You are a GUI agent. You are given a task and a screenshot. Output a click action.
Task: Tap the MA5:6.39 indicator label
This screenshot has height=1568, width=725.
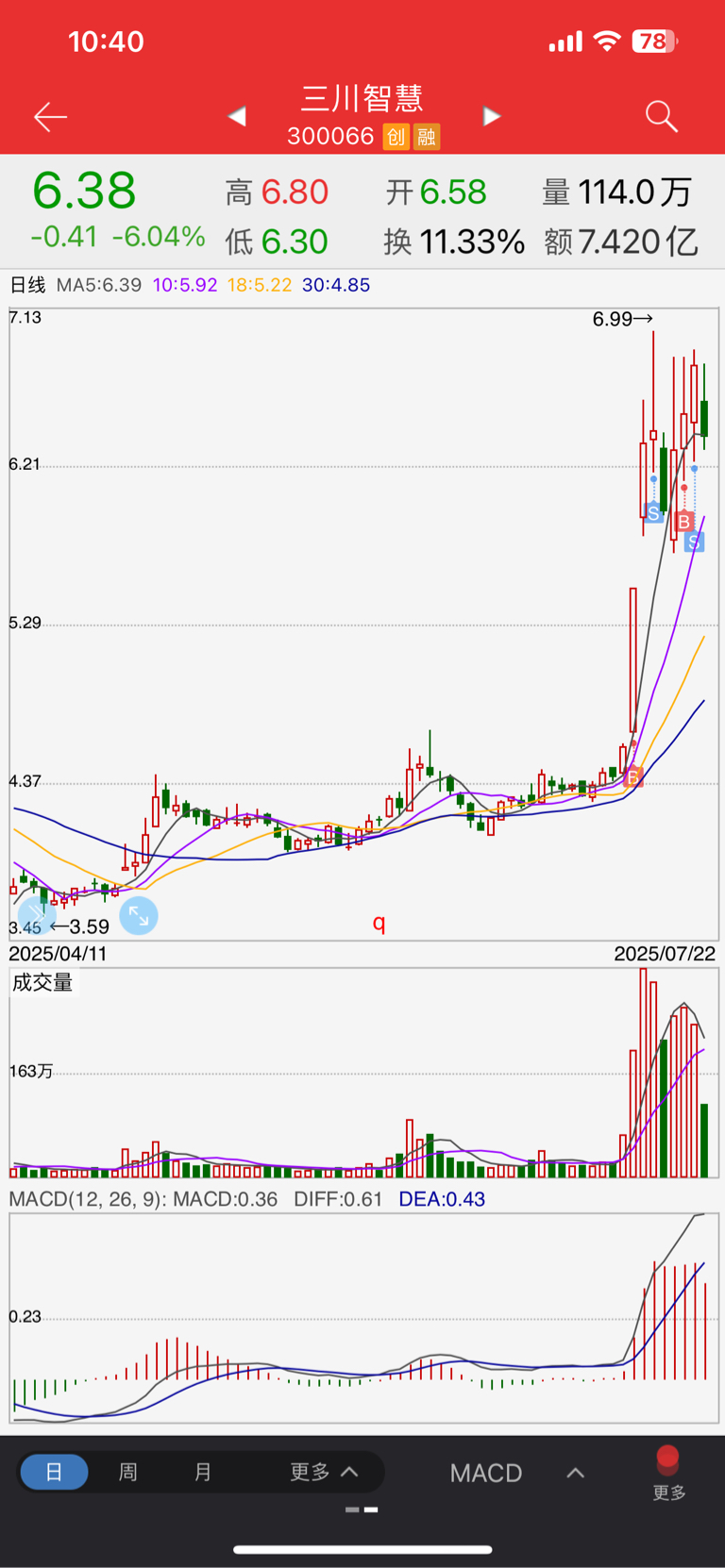pos(99,285)
